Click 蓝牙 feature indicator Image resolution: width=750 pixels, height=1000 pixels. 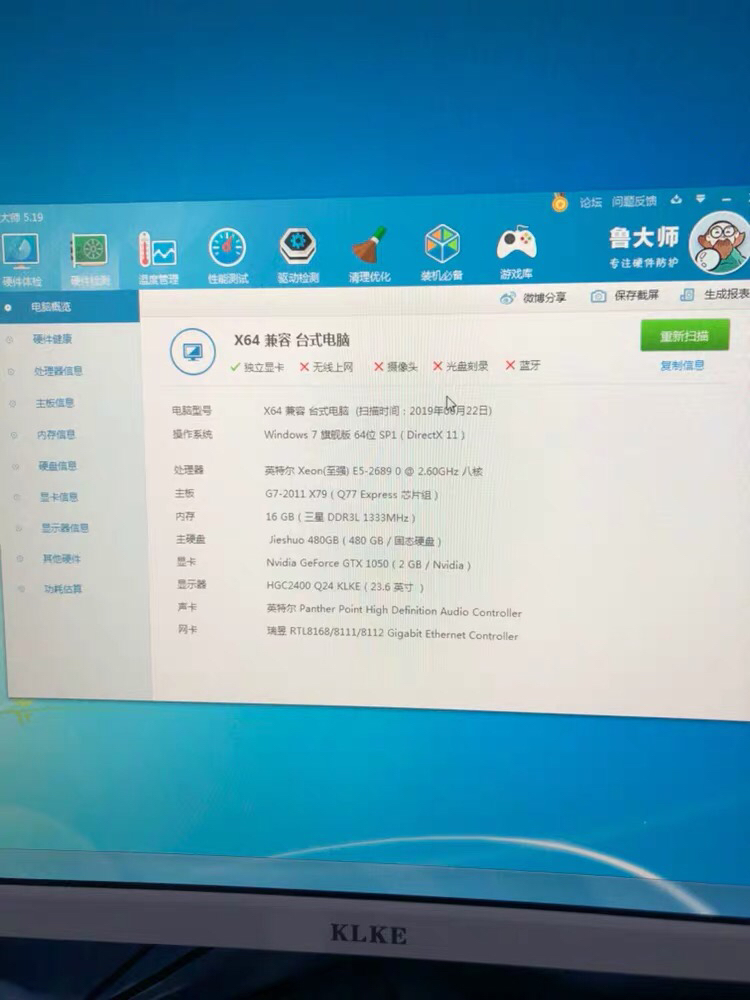(x=523, y=365)
